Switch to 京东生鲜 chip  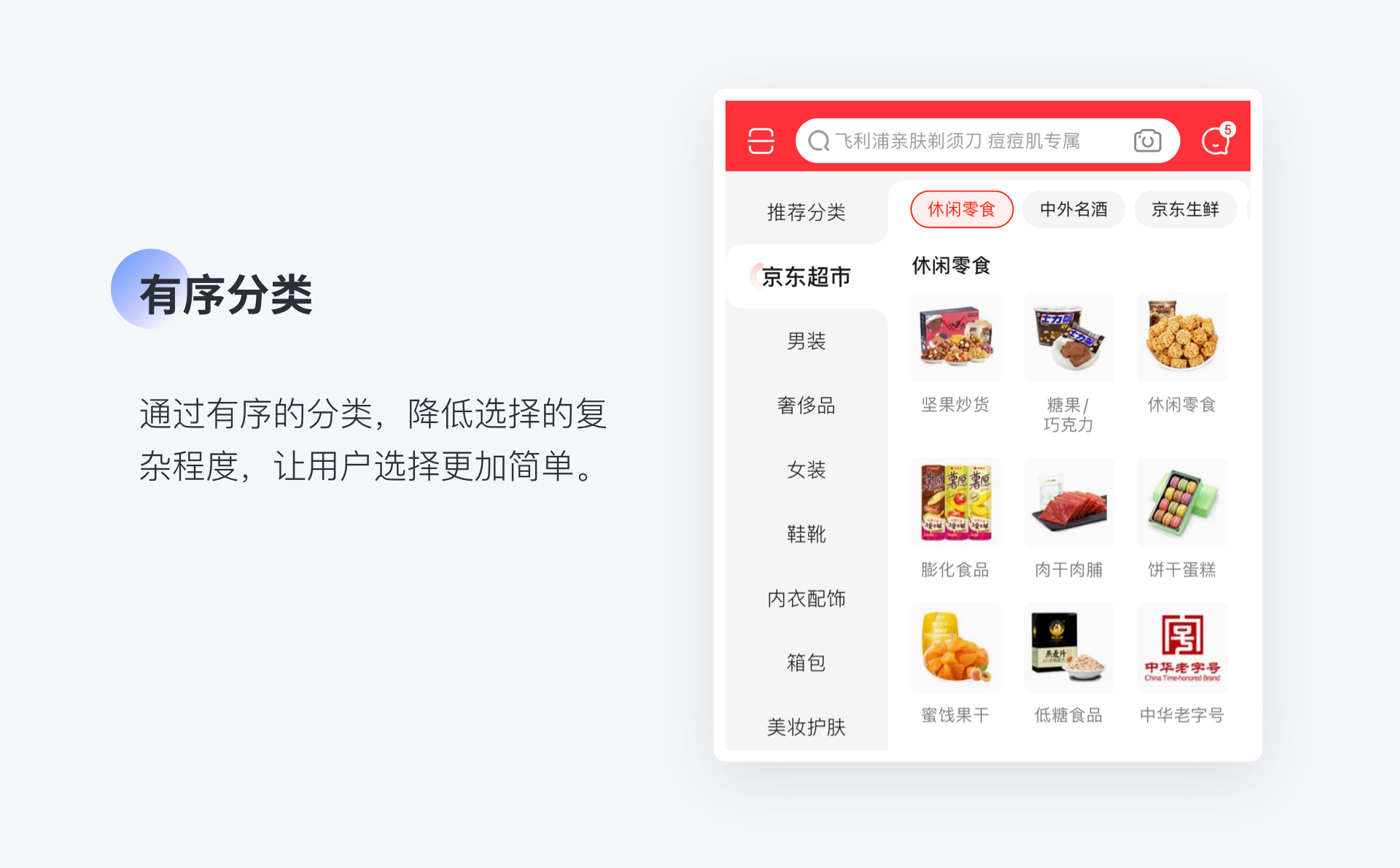pyautogui.click(x=1186, y=209)
